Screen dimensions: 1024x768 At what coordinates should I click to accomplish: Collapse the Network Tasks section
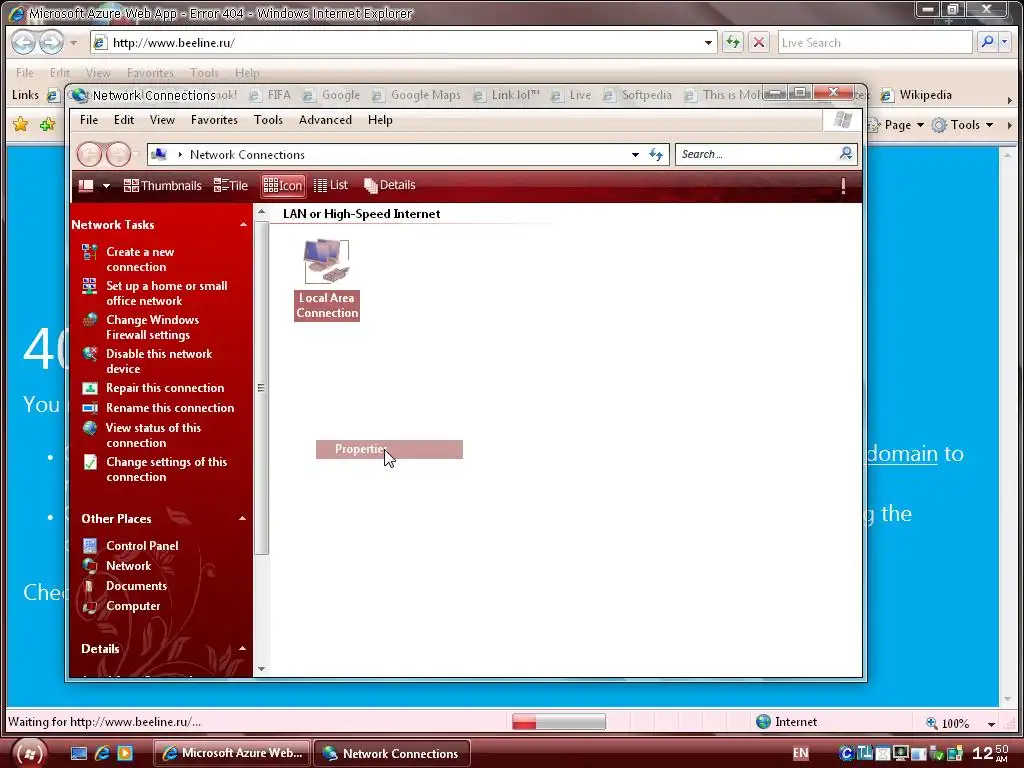(243, 225)
